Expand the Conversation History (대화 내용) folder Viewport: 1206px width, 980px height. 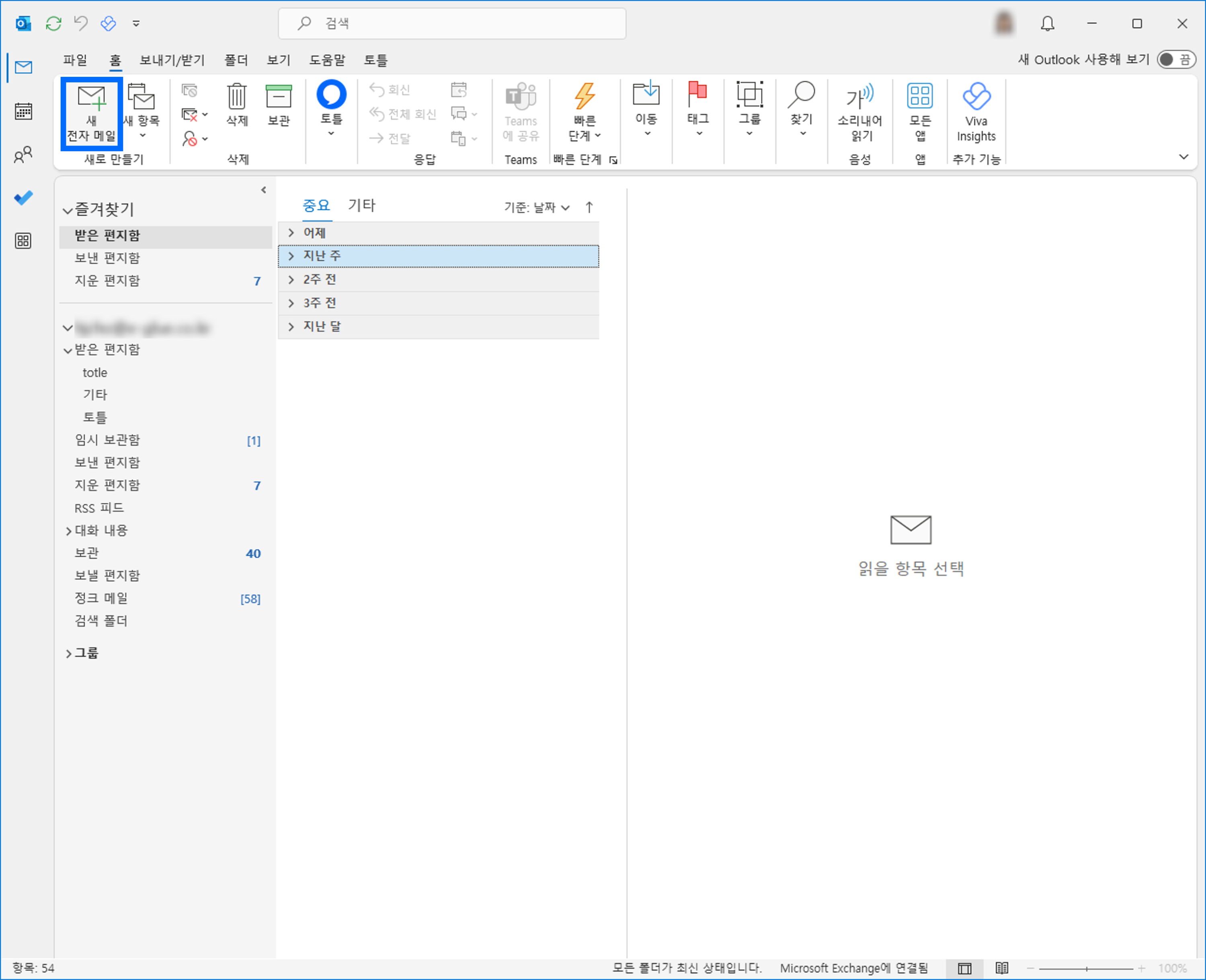click(68, 531)
